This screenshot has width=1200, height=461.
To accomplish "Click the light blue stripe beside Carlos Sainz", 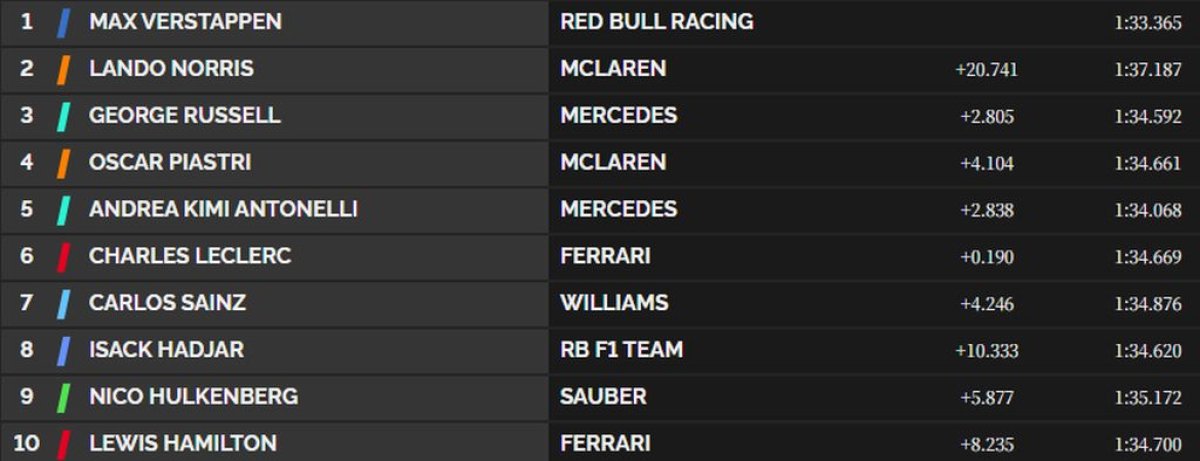I will pyautogui.click(x=63, y=303).
